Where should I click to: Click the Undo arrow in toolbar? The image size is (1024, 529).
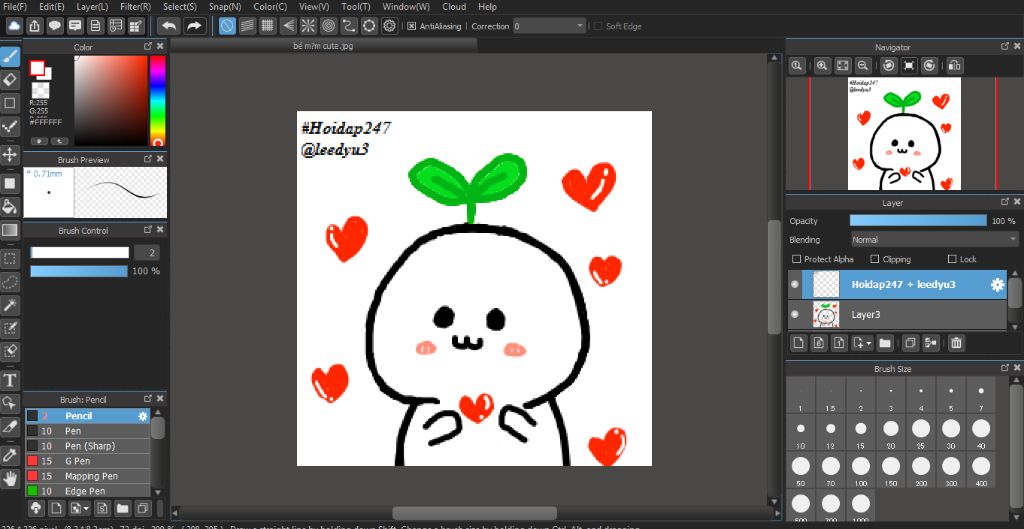pyautogui.click(x=169, y=26)
